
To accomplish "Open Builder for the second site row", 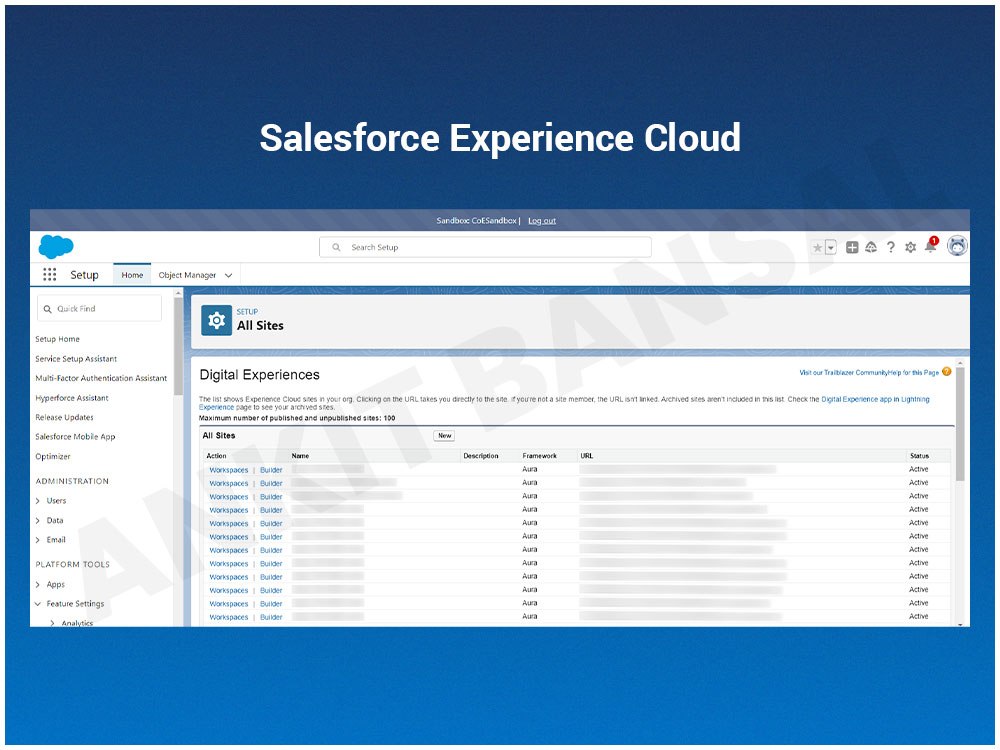I will 271,483.
